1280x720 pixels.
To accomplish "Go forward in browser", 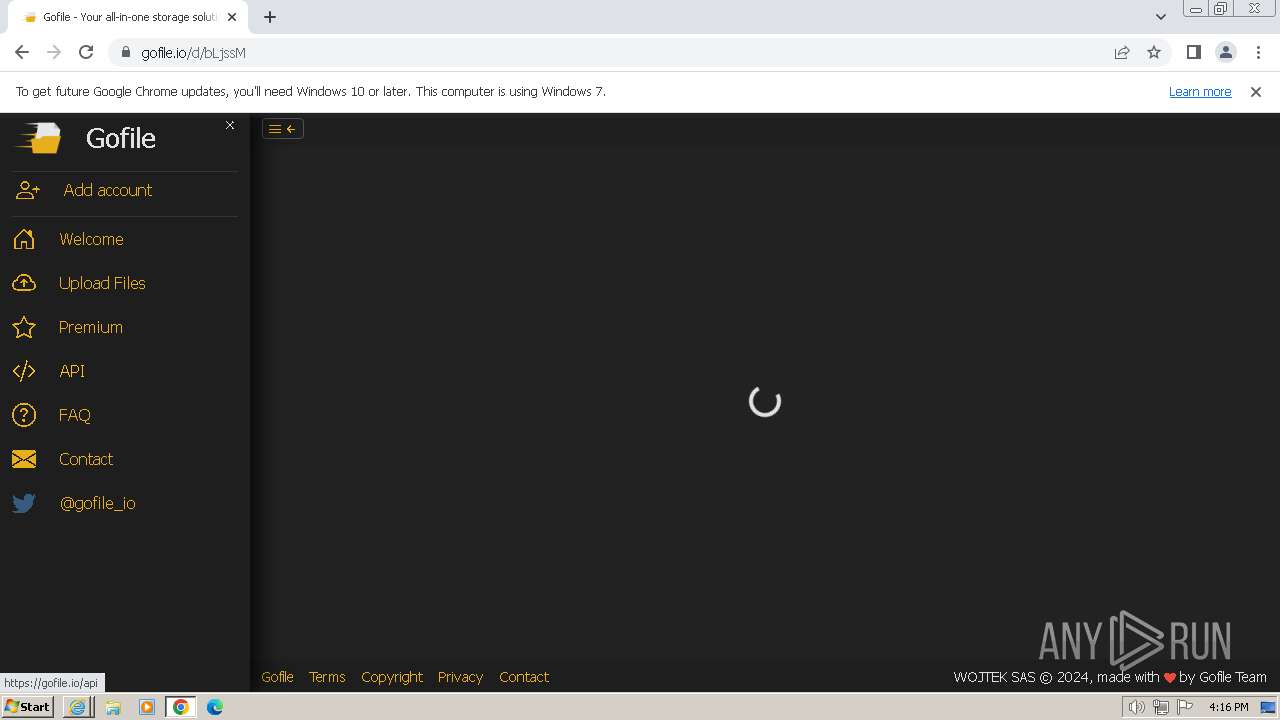I will pyautogui.click(x=54, y=52).
